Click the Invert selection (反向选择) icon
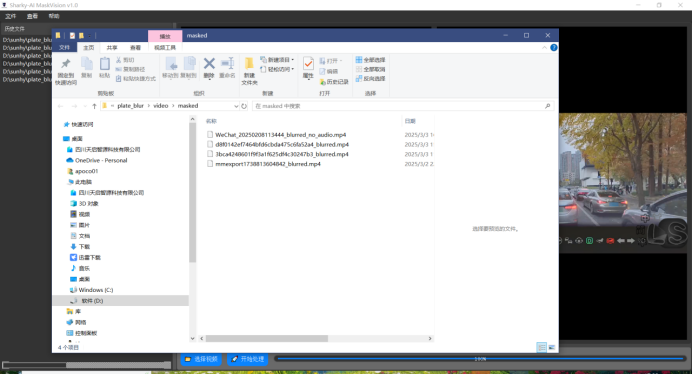This screenshot has width=693, height=375. (x=370, y=79)
